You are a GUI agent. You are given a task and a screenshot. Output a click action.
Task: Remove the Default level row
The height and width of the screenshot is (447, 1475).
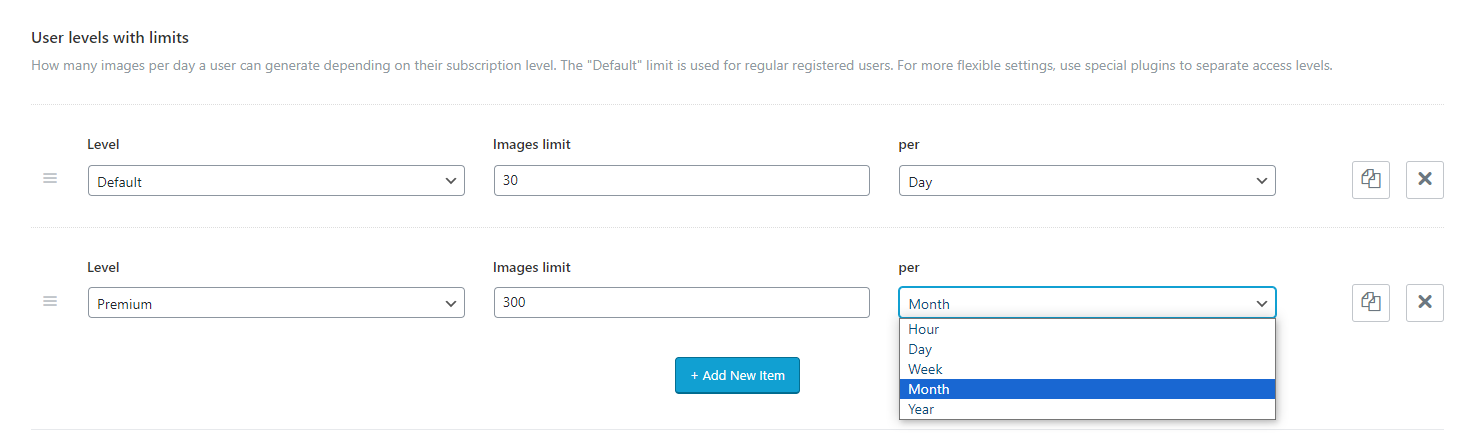click(1424, 181)
